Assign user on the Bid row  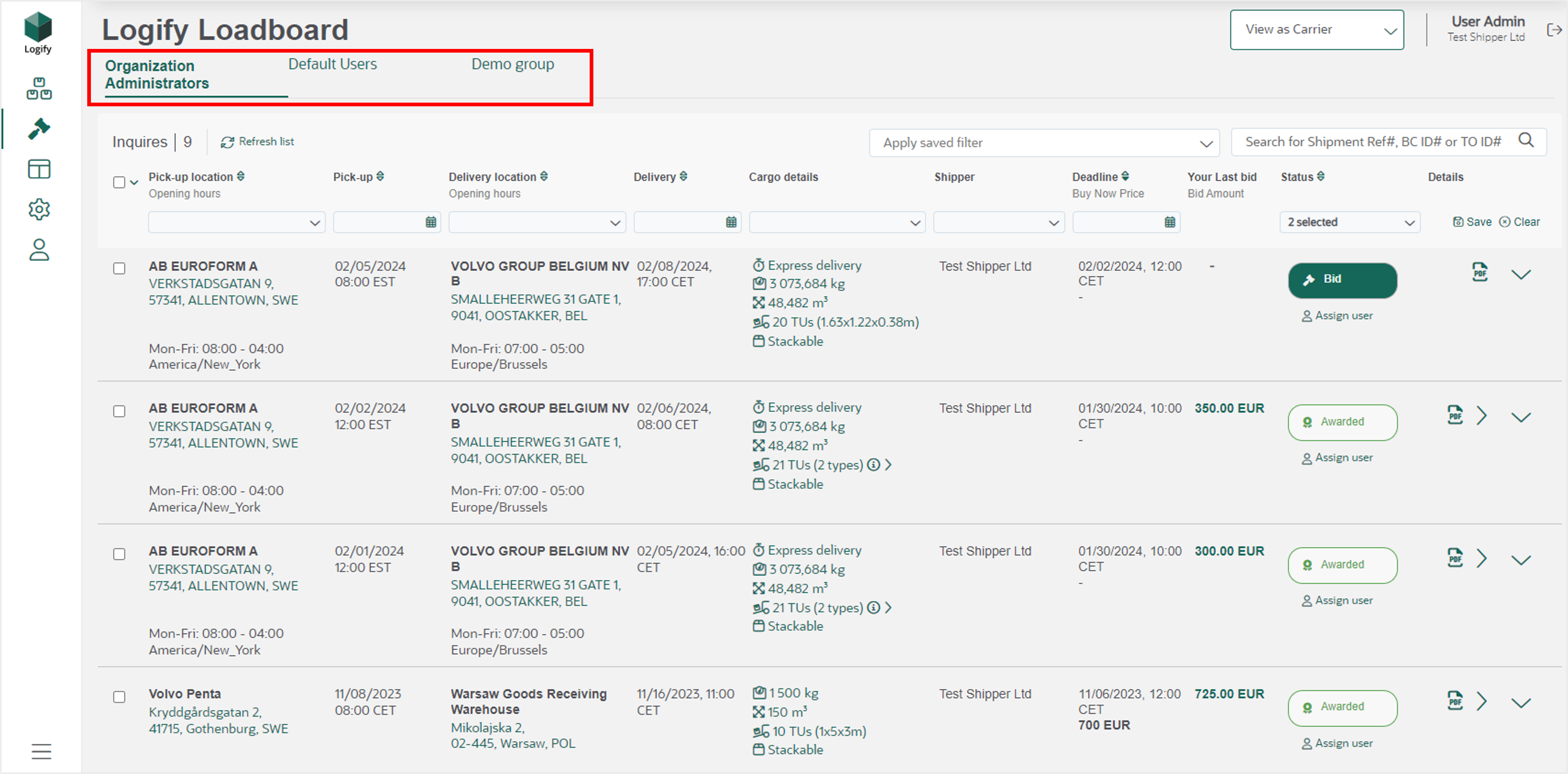[1337, 316]
